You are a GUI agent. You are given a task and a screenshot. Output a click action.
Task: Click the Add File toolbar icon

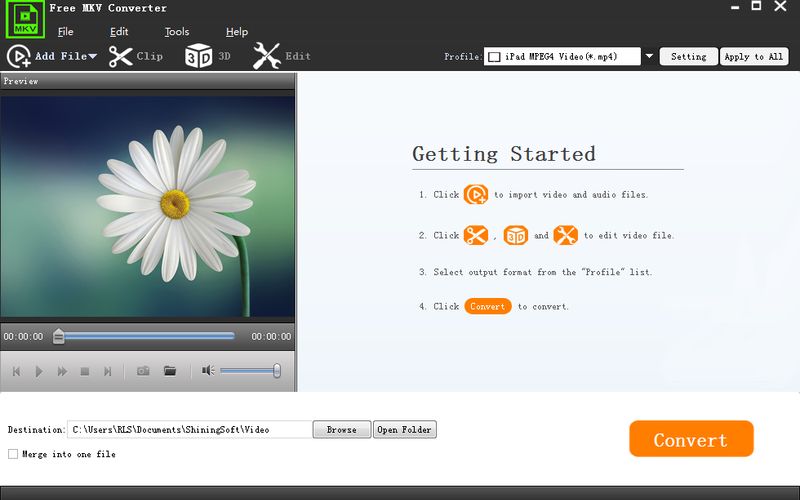(20, 57)
